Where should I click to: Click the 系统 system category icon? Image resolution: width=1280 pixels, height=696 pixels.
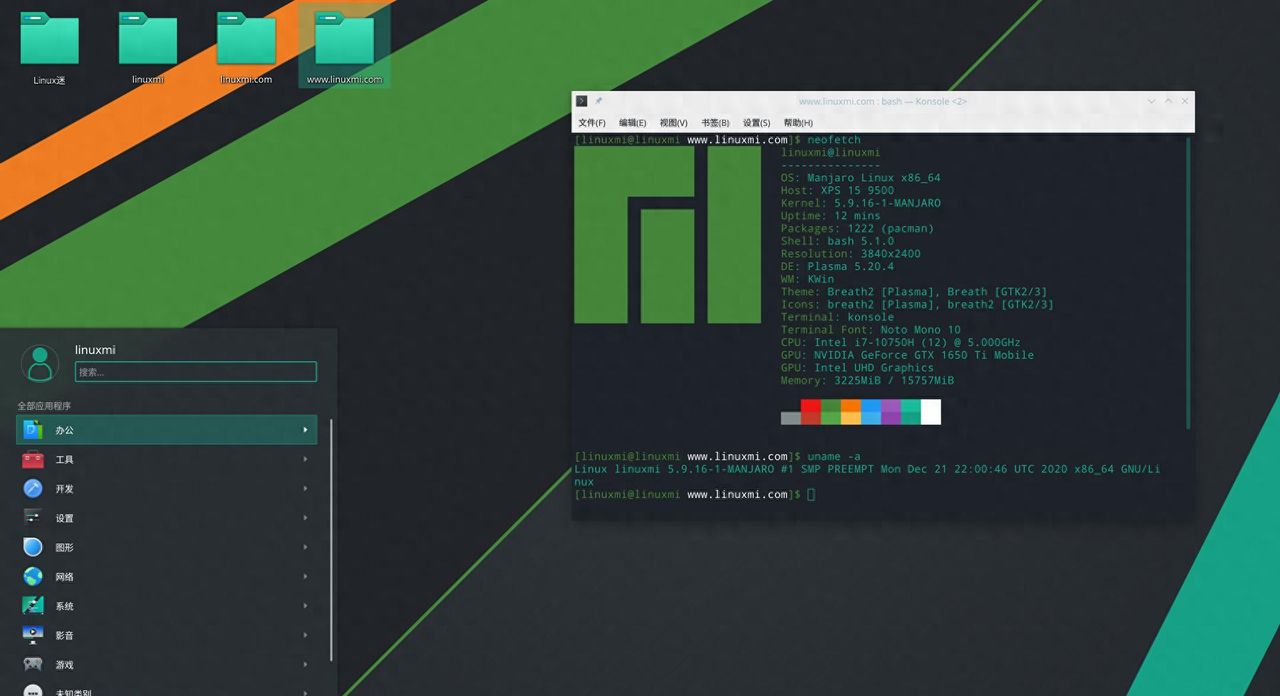pyautogui.click(x=32, y=605)
